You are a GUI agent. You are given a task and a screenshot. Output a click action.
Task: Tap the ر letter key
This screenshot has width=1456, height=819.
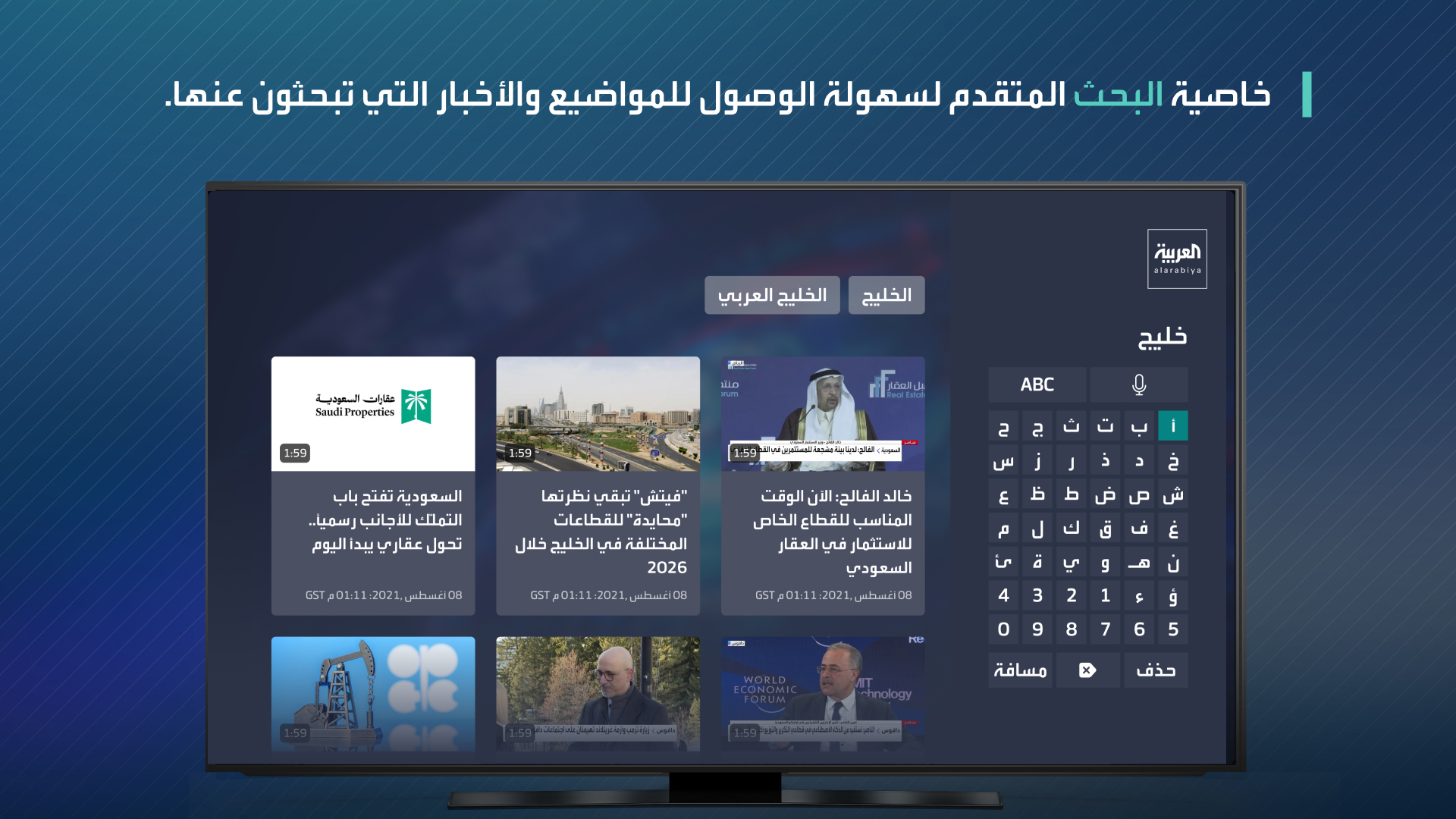(1072, 460)
